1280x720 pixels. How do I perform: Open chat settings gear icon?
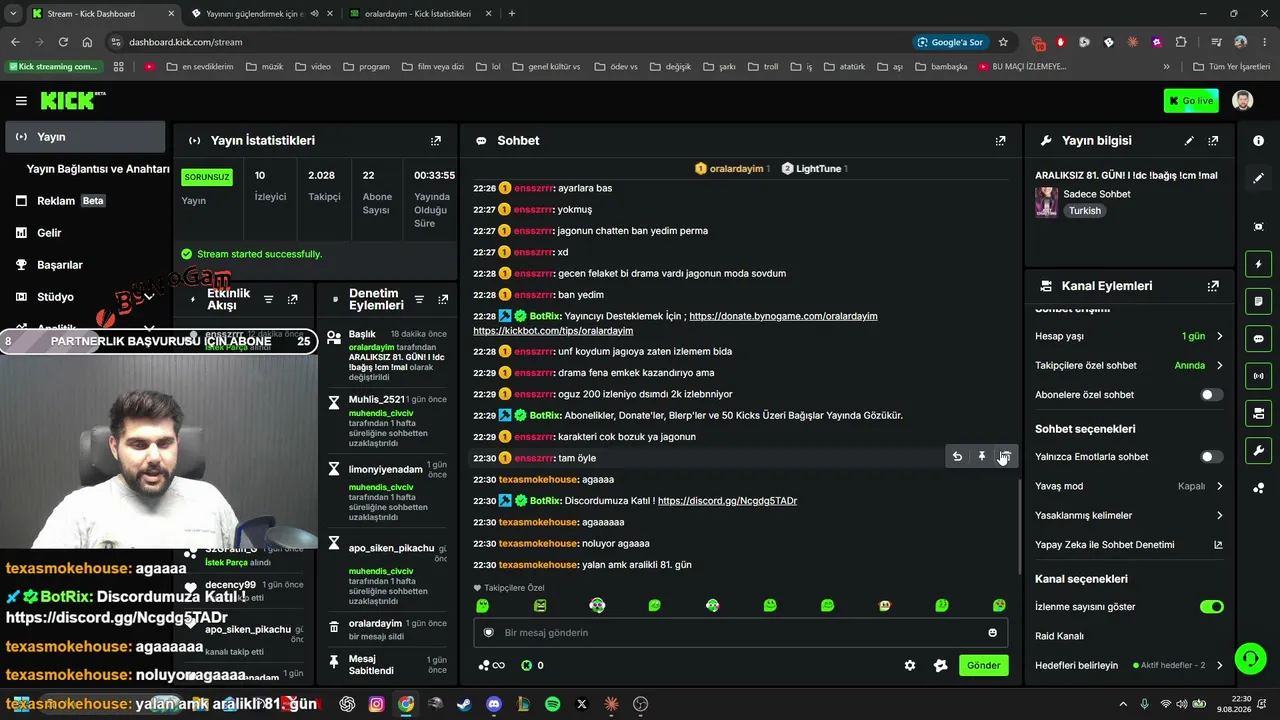click(910, 666)
